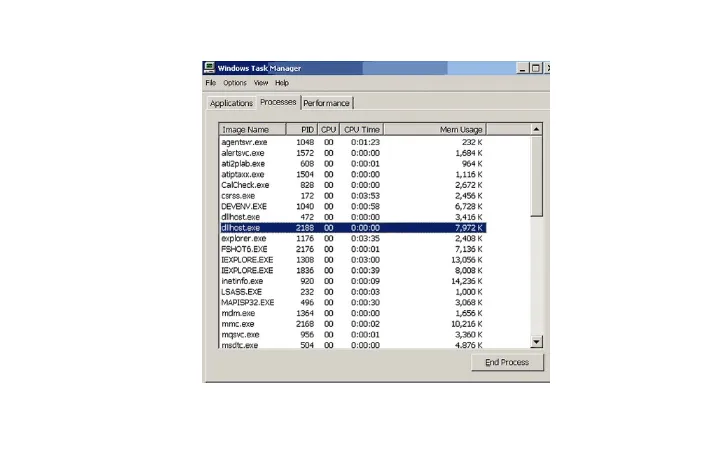This screenshot has height=461, width=726.
Task: Sort by Mem Usage column header
Action: click(x=461, y=129)
